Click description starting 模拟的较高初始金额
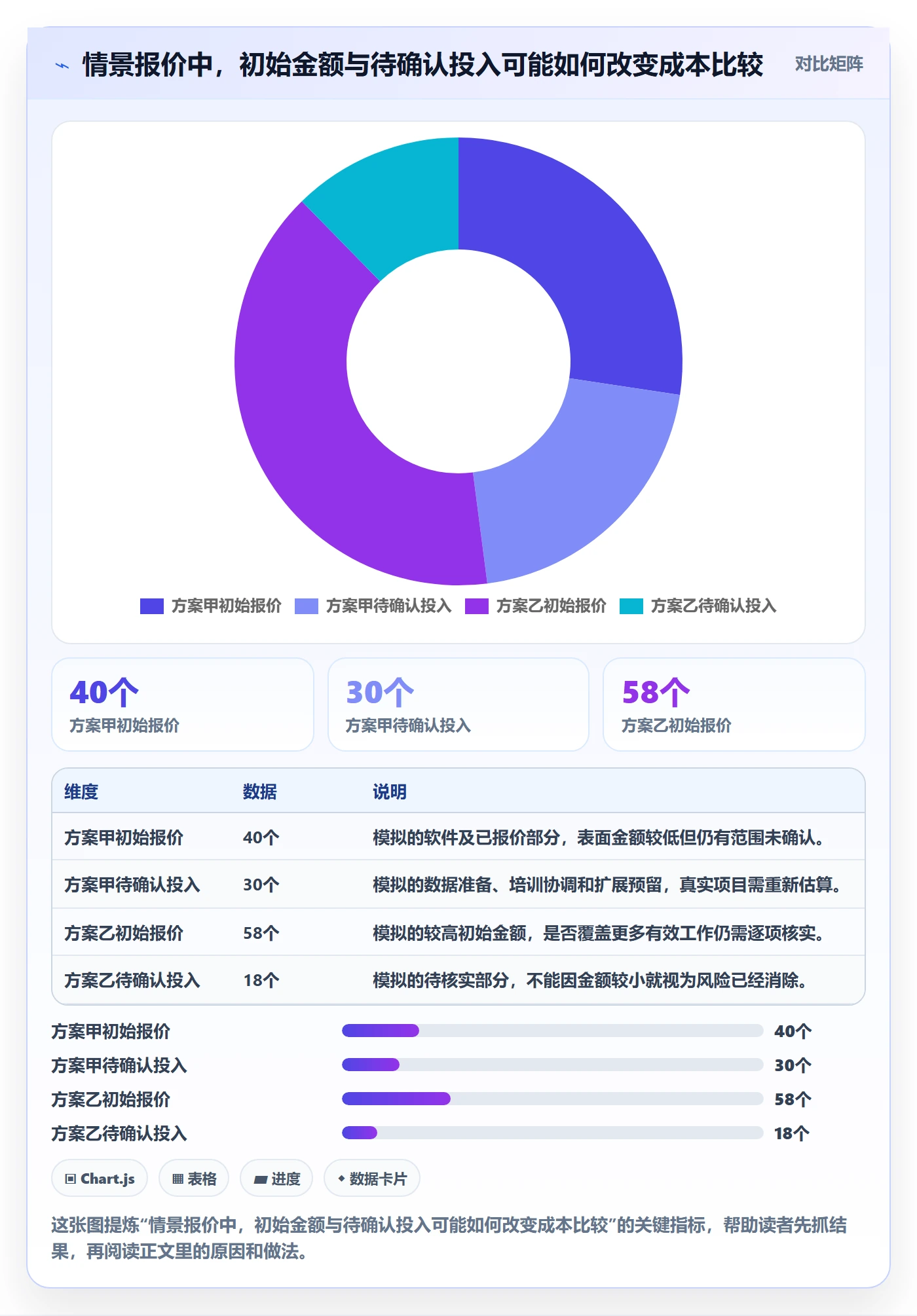 [x=599, y=933]
